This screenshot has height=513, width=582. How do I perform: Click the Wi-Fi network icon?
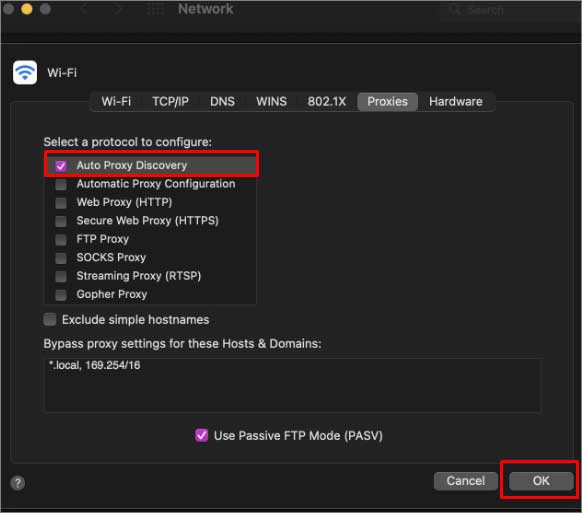click(x=25, y=72)
